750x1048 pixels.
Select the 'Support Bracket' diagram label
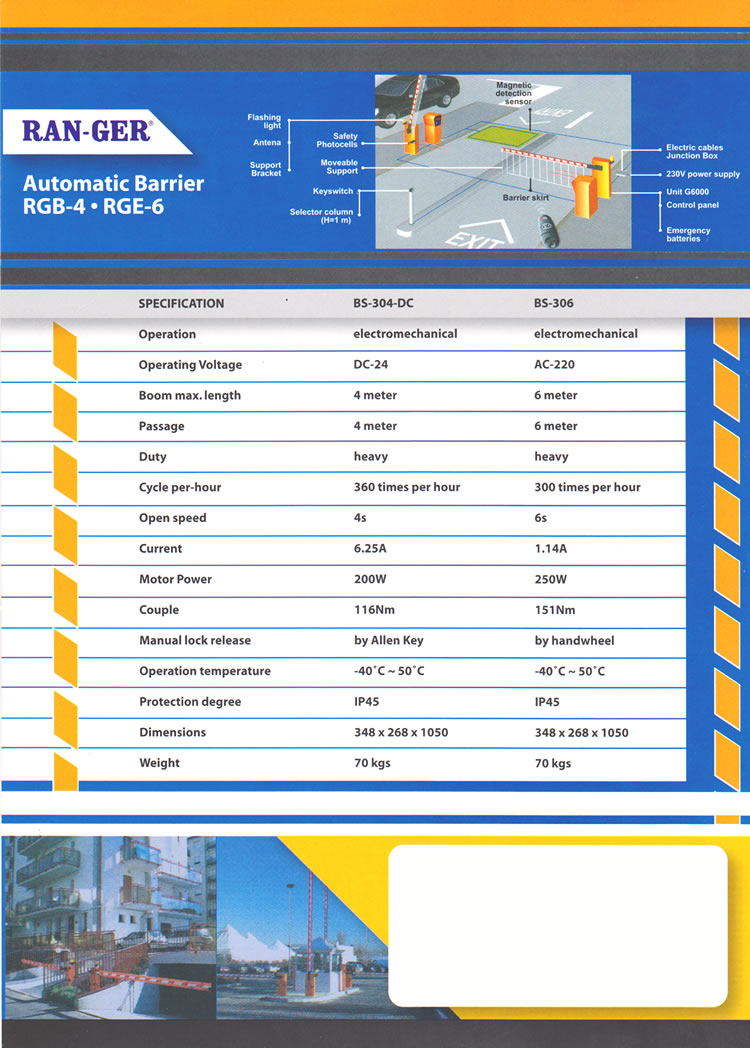click(x=265, y=169)
